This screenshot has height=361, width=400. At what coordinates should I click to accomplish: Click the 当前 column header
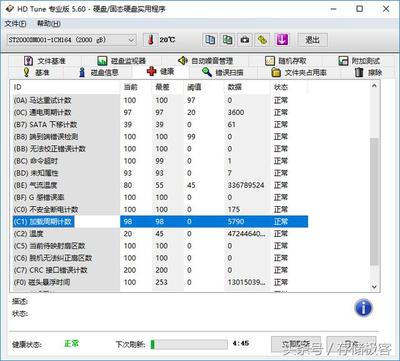[x=136, y=87]
